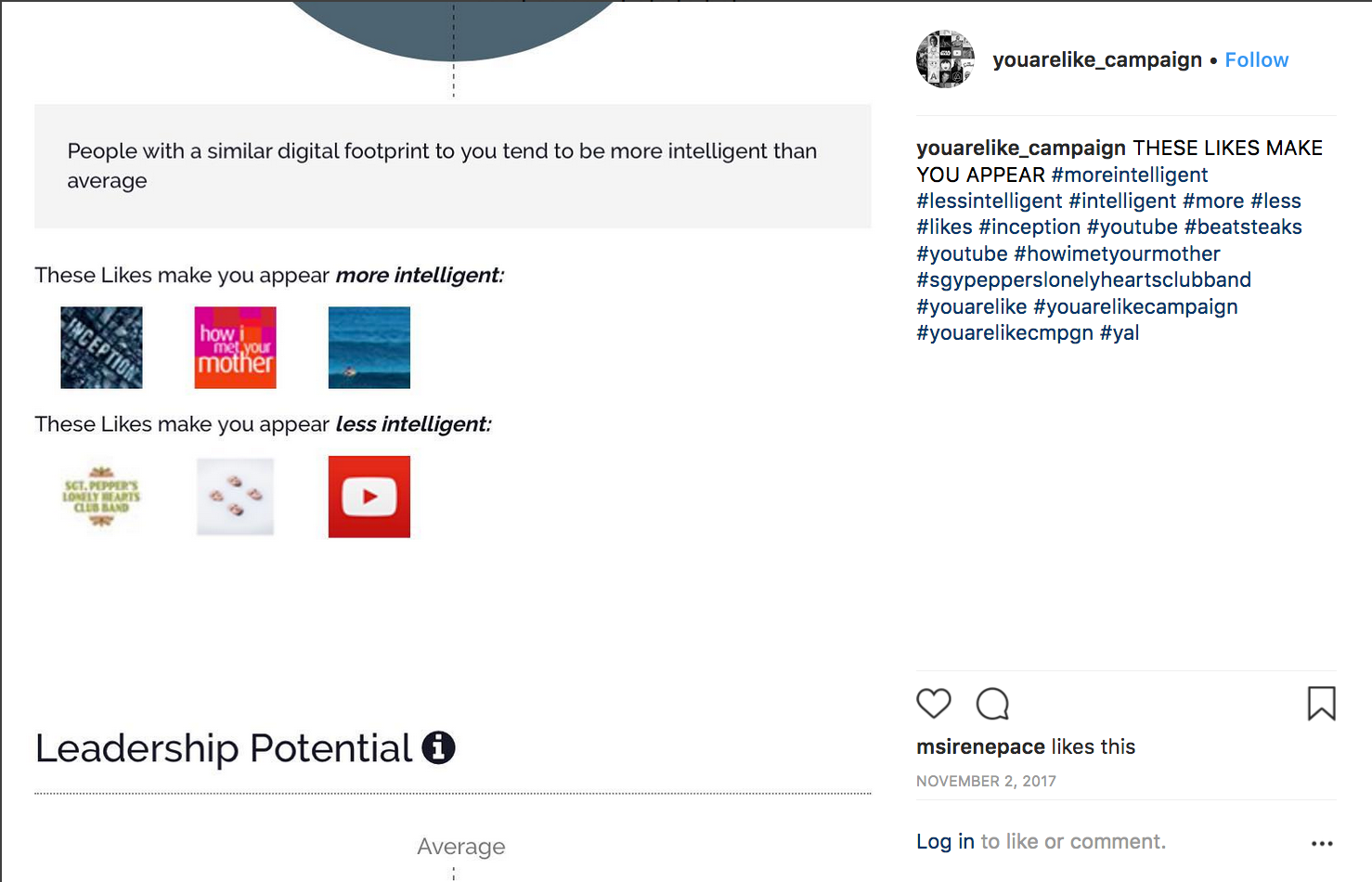Click the ocean wave like thumbnail
1372x882 pixels.
(369, 347)
